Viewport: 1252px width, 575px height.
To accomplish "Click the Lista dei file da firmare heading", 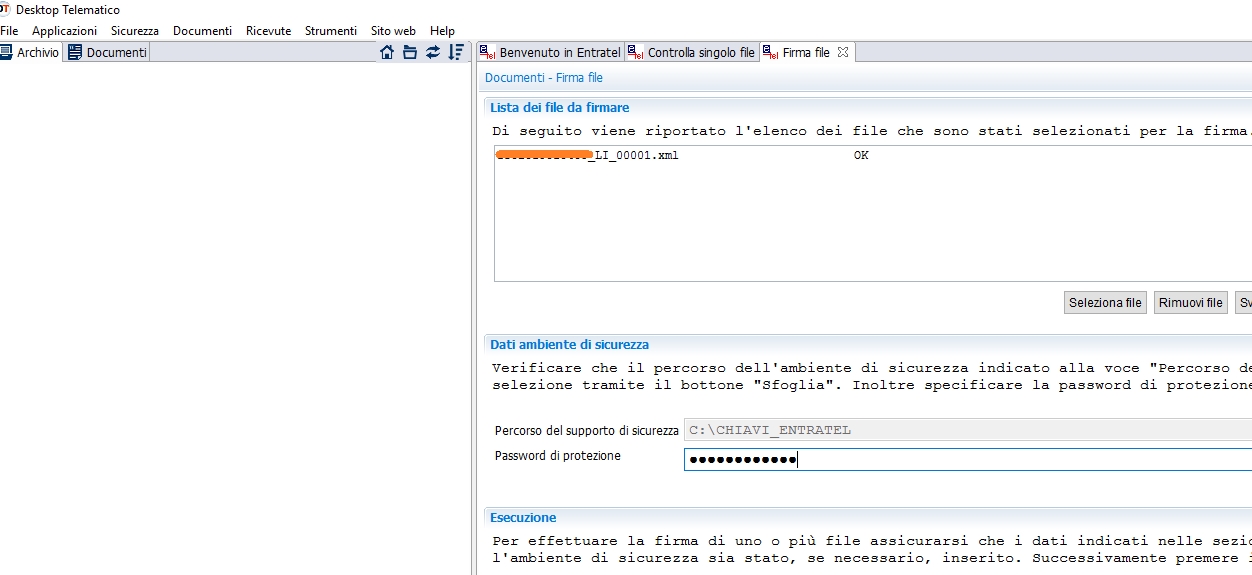I will pyautogui.click(x=560, y=107).
